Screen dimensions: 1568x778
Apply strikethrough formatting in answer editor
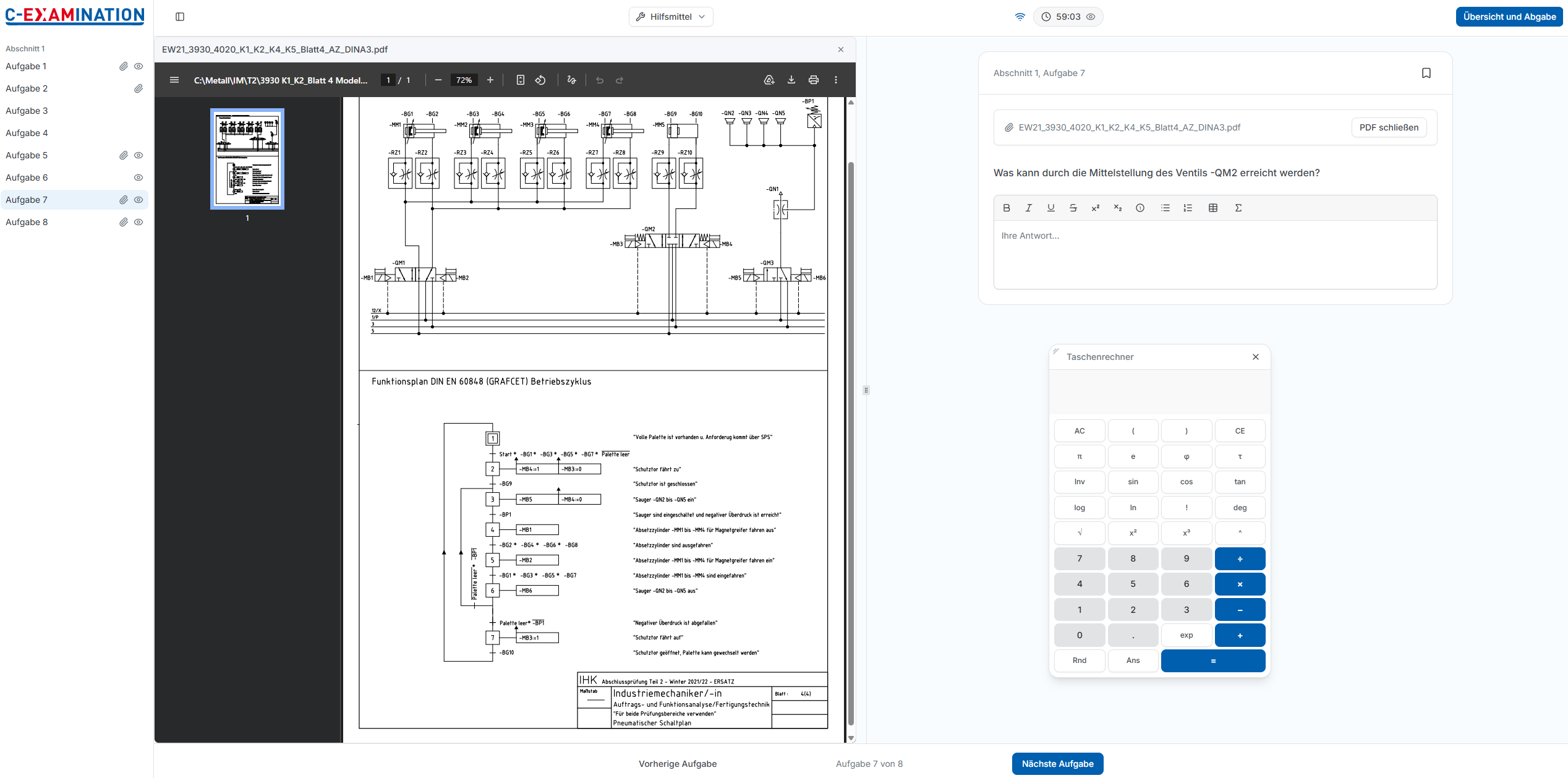click(x=1073, y=208)
